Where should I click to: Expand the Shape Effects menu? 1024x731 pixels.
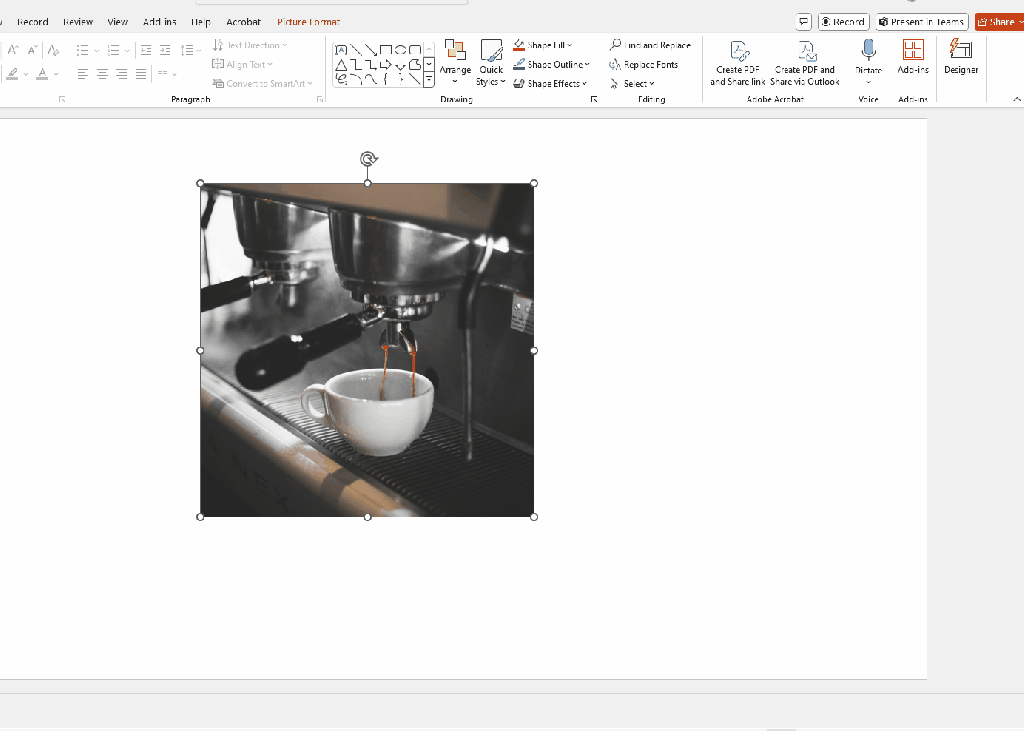click(552, 84)
